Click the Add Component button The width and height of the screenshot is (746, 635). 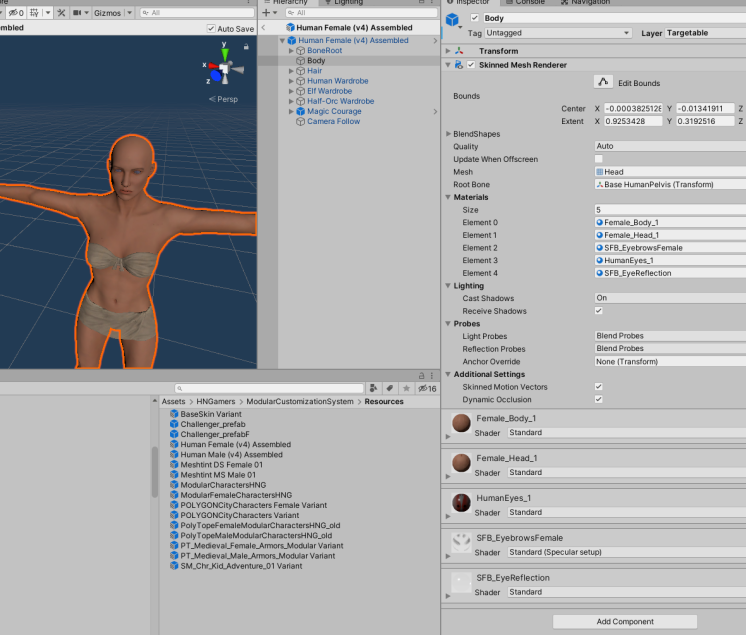(625, 621)
